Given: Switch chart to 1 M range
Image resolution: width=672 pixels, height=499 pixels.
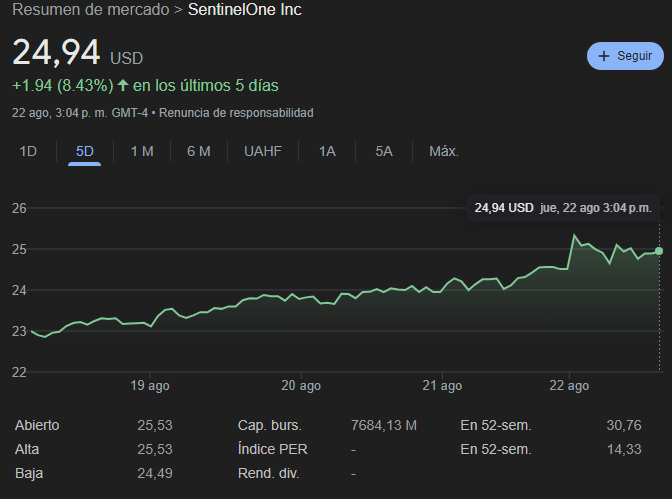Looking at the screenshot, I should pos(142,151).
